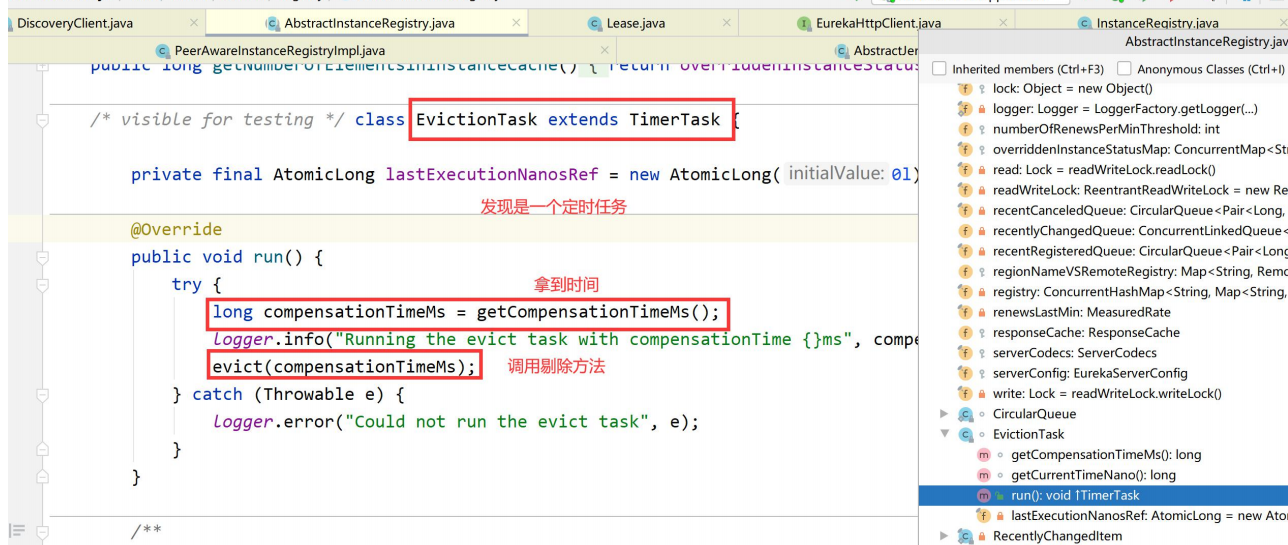Click field icon next to regionNameVSRemoteRegistry
Screen dimensions: 1288x545
965,271
